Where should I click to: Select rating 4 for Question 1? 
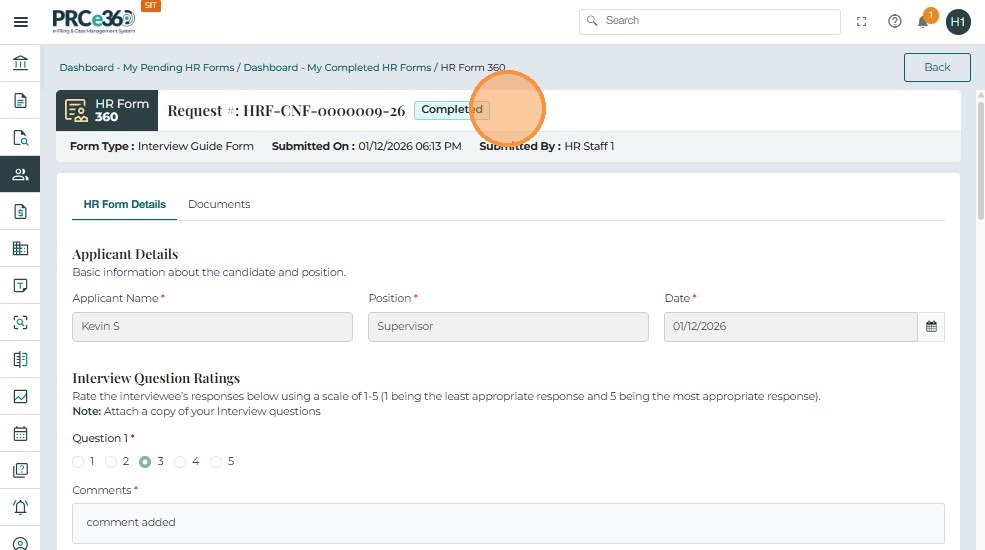click(180, 461)
